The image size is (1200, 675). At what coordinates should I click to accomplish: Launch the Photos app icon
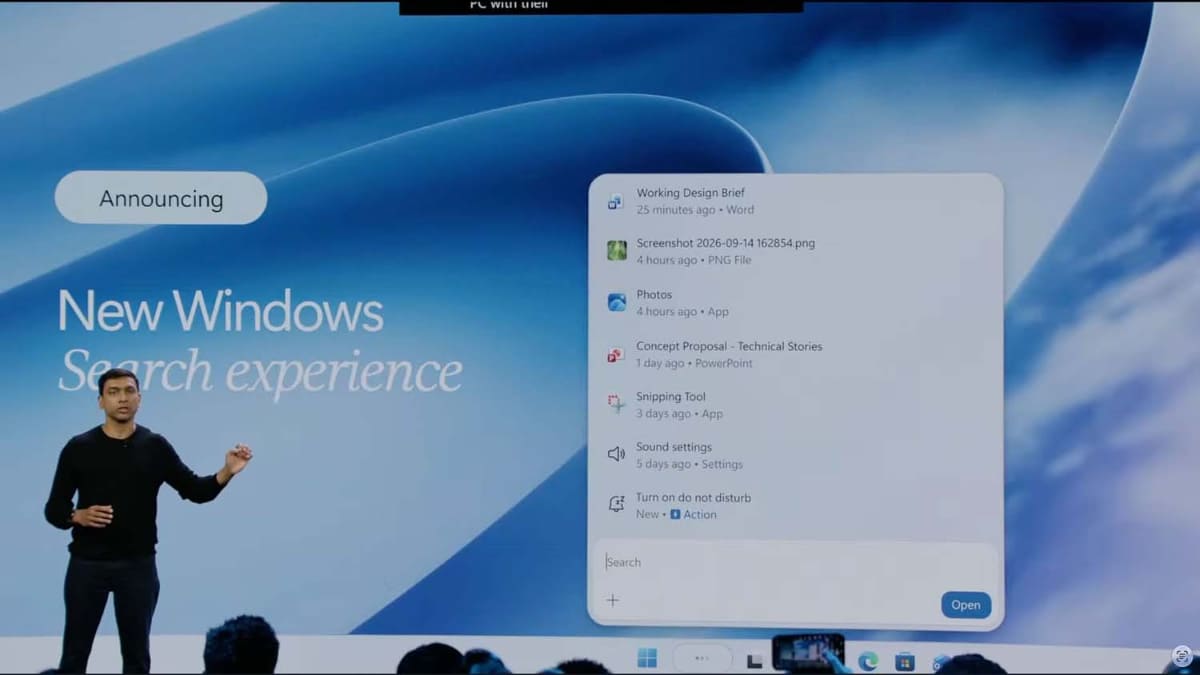coord(617,302)
